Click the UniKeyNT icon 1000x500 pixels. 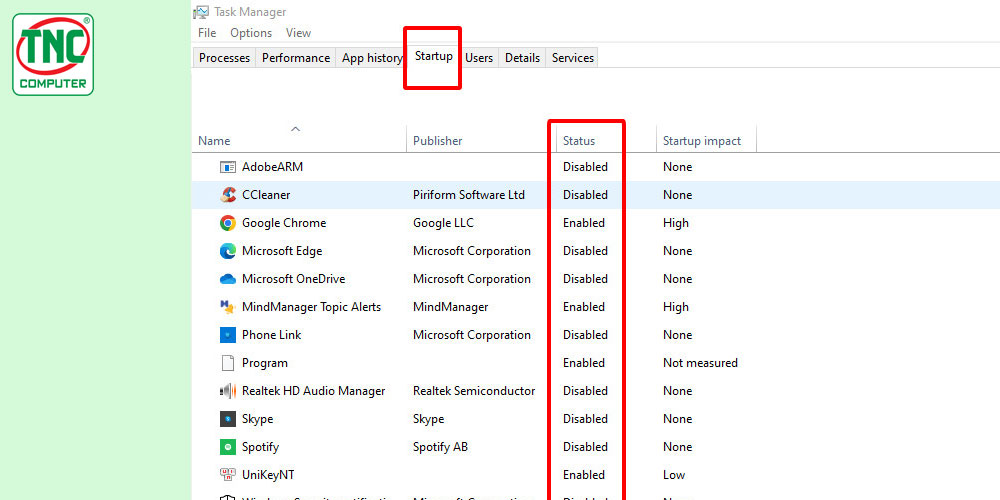[x=228, y=475]
